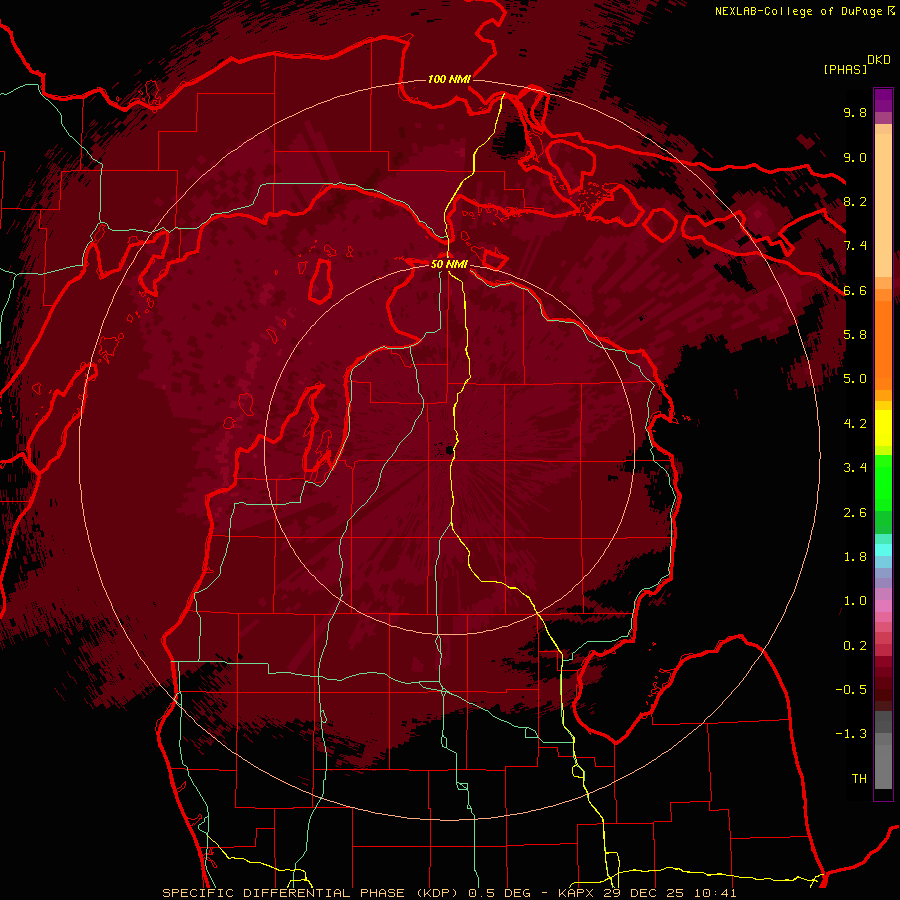900x900 pixels.
Task: Select the 6.6 scale value
Action: [855, 290]
